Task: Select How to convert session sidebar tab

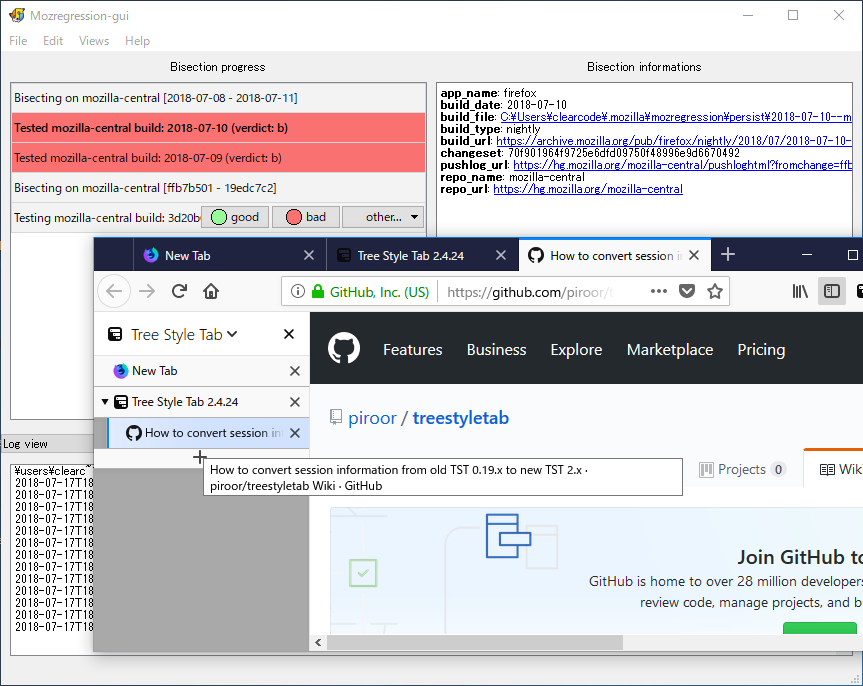Action: point(209,433)
